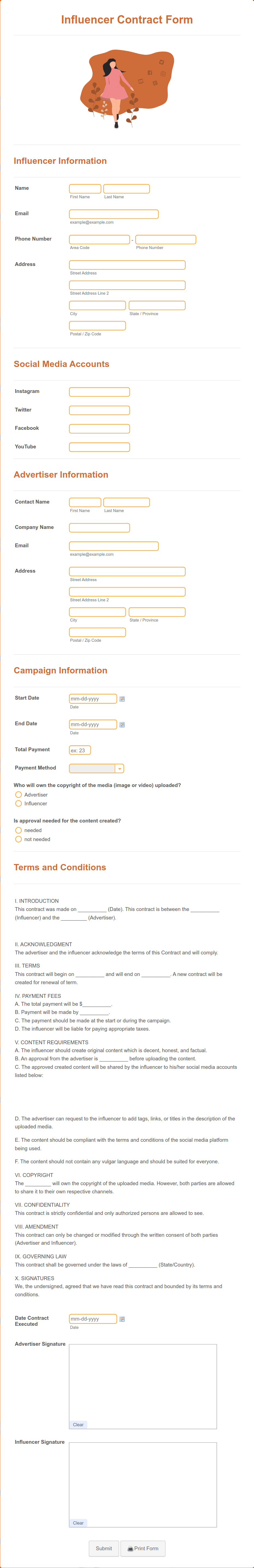
Task: Select Influencer as copyright owner
Action: tap(19, 803)
